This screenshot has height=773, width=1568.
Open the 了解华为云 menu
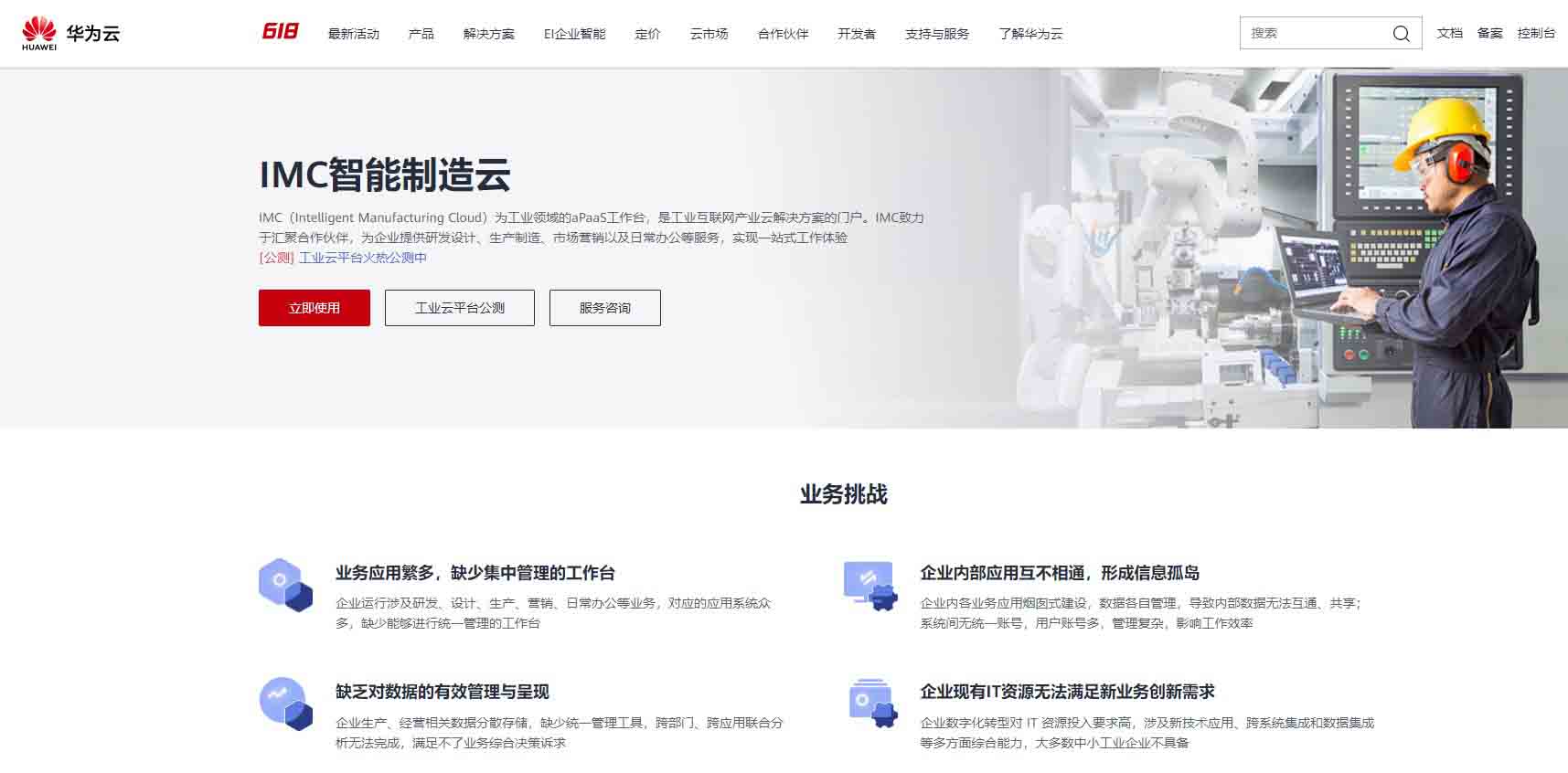click(1031, 34)
